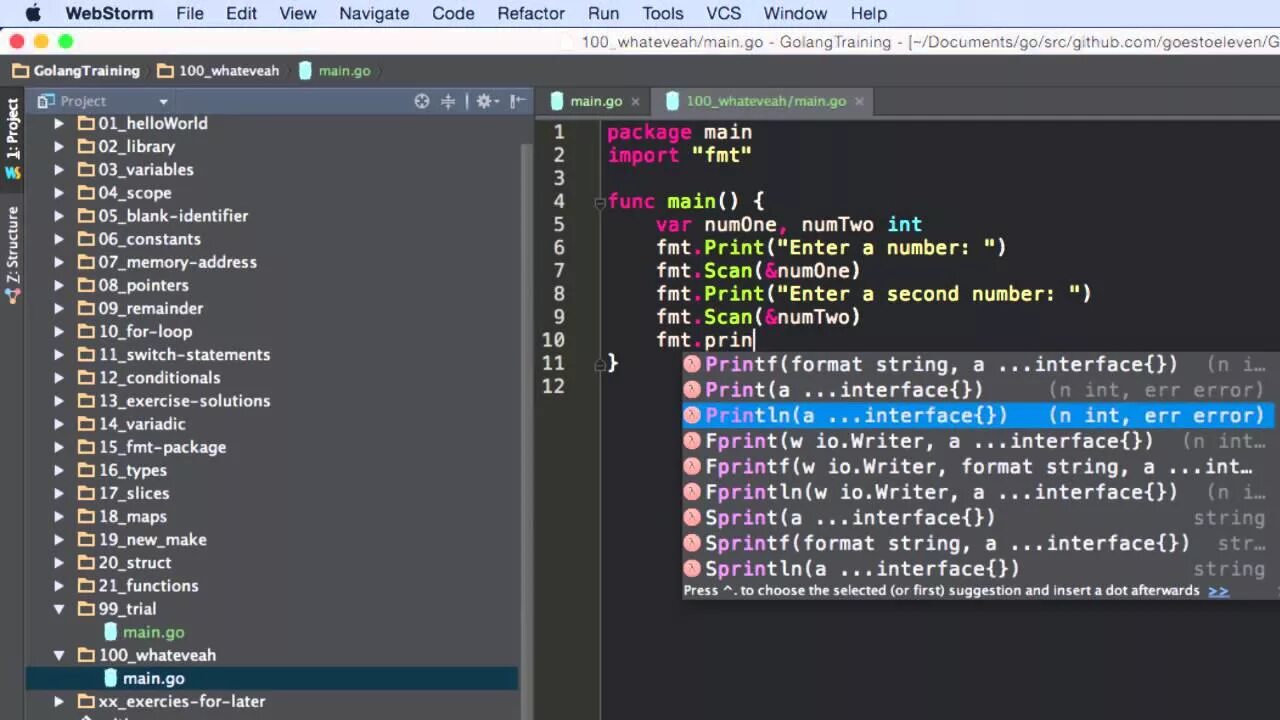This screenshot has width=1280, height=720.
Task: Select the 21_functions folder
Action: pos(148,586)
